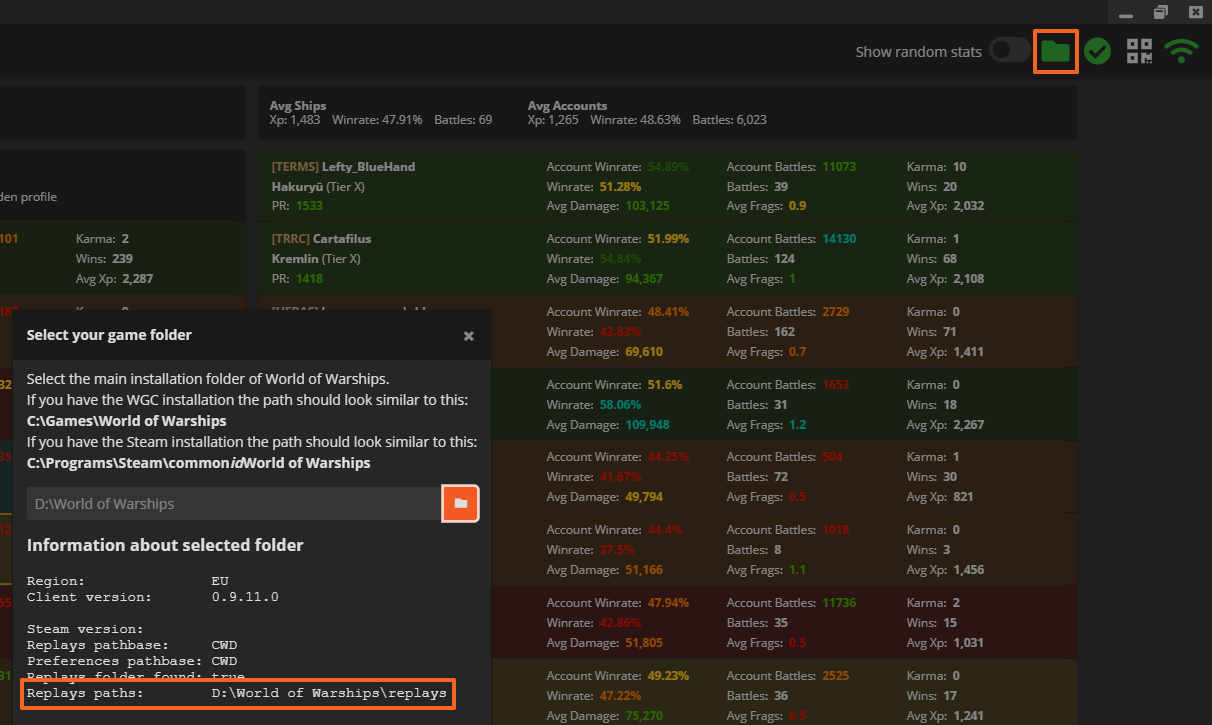Click Account Battles 11736 value
Viewport: 1212px width, 725px height.
839,603
